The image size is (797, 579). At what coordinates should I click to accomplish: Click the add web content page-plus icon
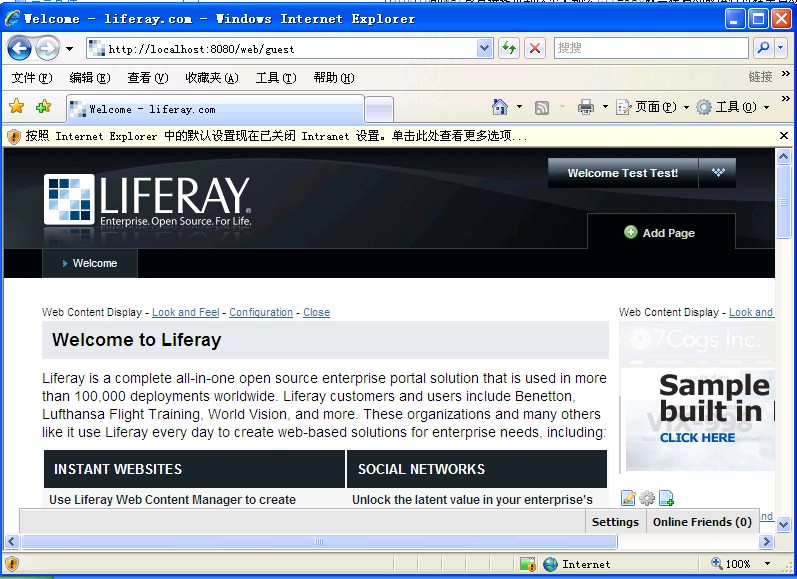[666, 498]
